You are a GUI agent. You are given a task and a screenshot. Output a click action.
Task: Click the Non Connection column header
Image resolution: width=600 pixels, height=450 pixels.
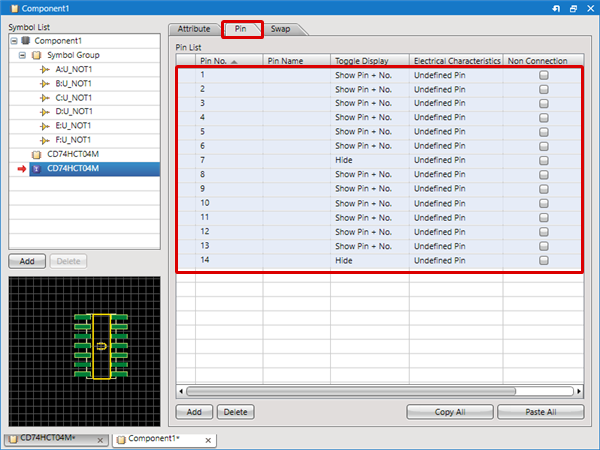543,60
